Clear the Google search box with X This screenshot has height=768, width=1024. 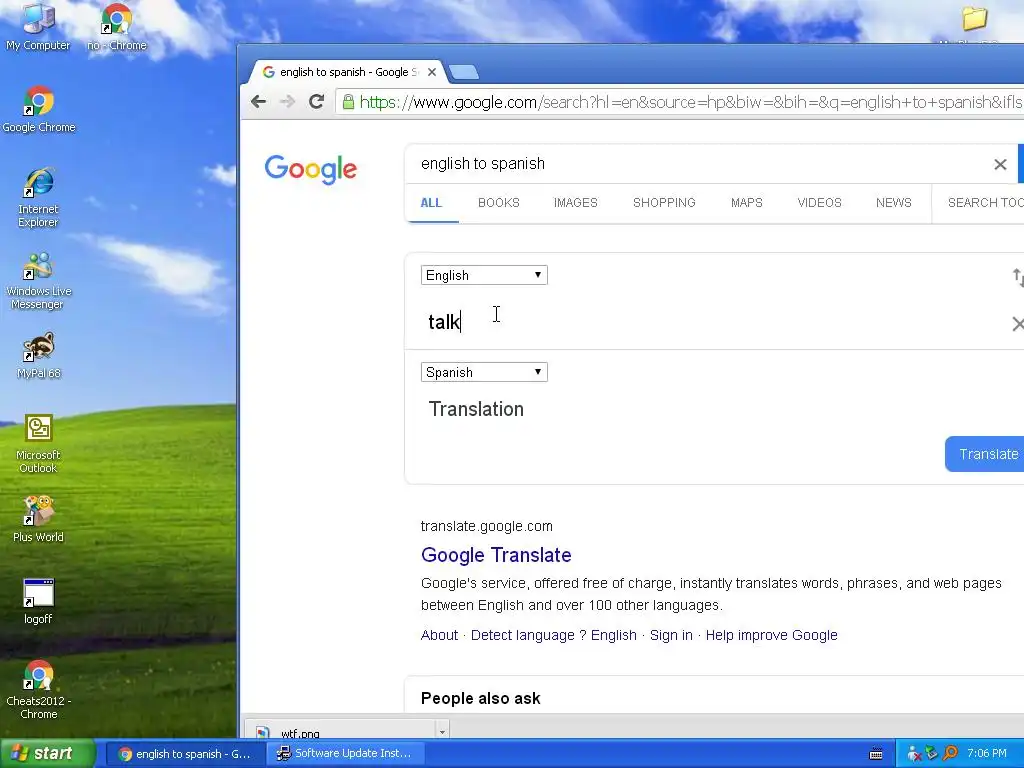click(1000, 165)
